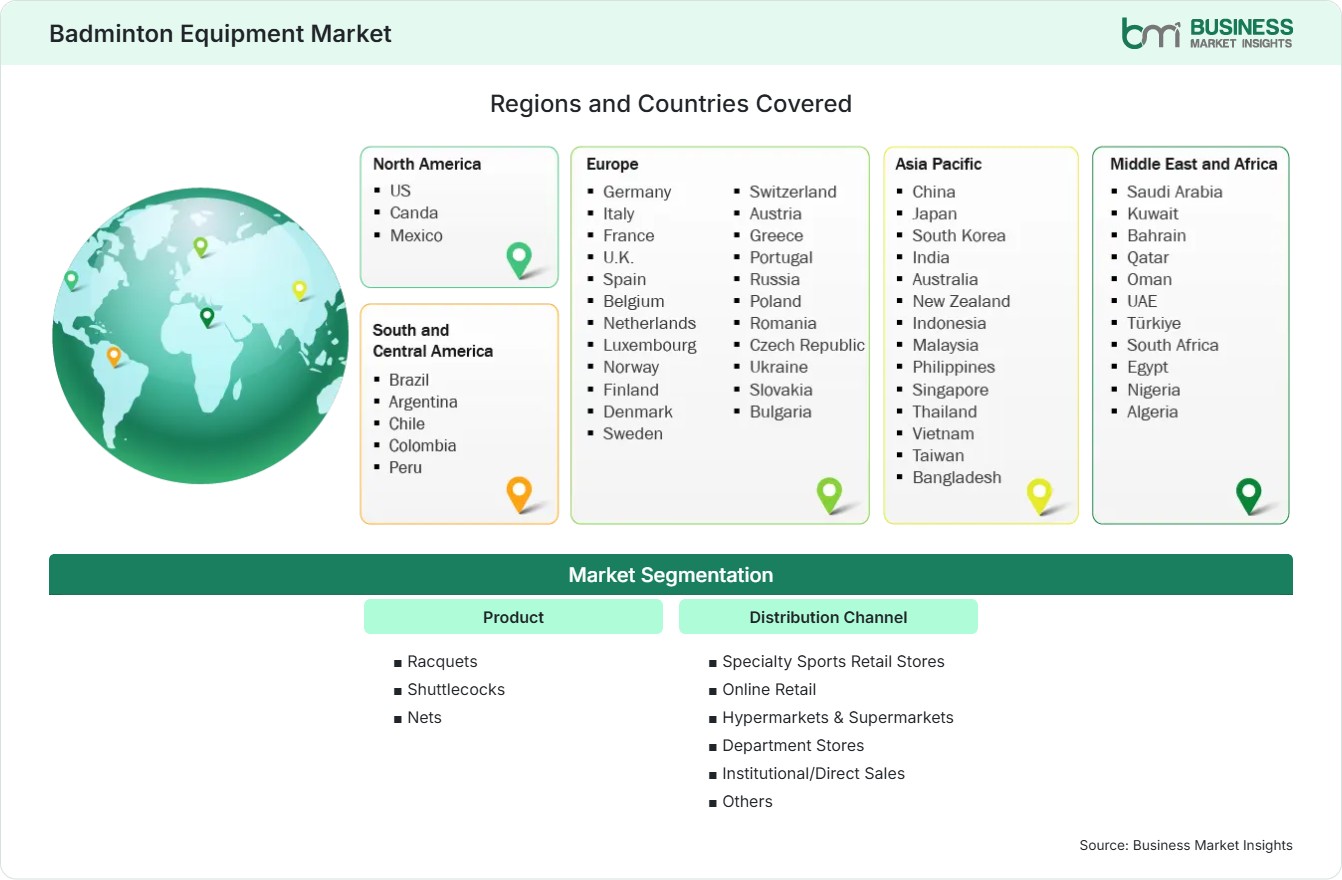Screen dimensions: 1342x880
Task: Click 'Taiwan' in Asia Pacific list
Action: click(x=938, y=456)
